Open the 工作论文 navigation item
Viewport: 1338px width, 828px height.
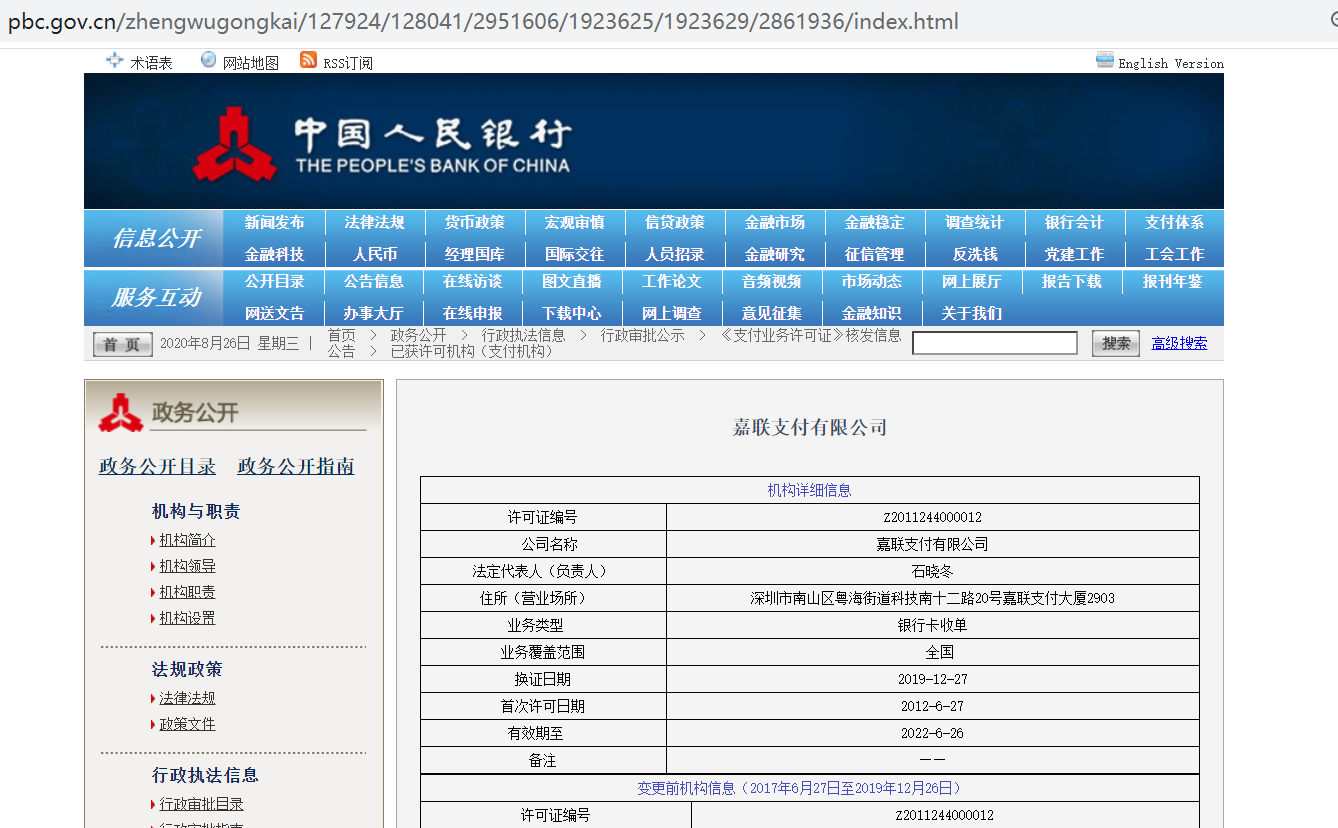(x=671, y=281)
